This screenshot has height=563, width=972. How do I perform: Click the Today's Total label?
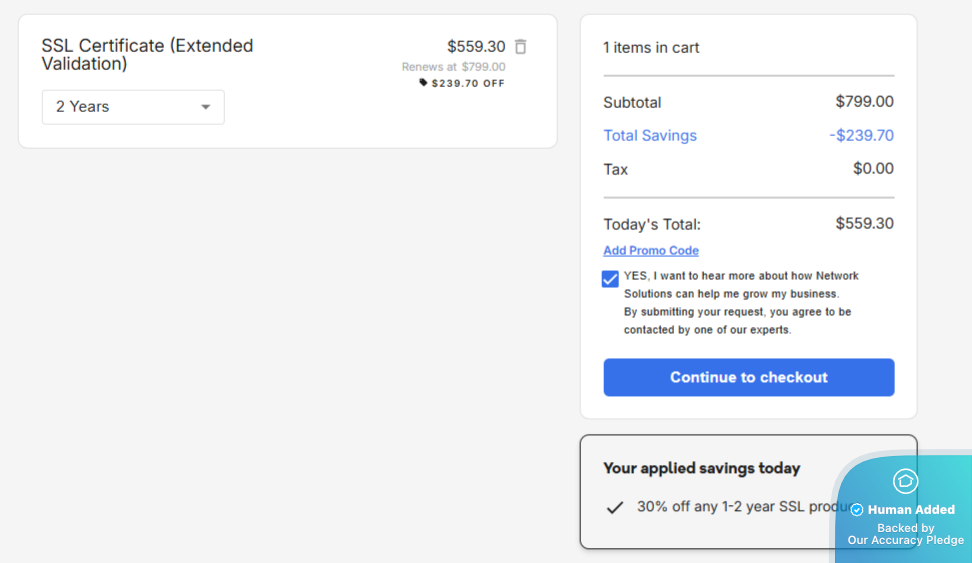coord(652,225)
